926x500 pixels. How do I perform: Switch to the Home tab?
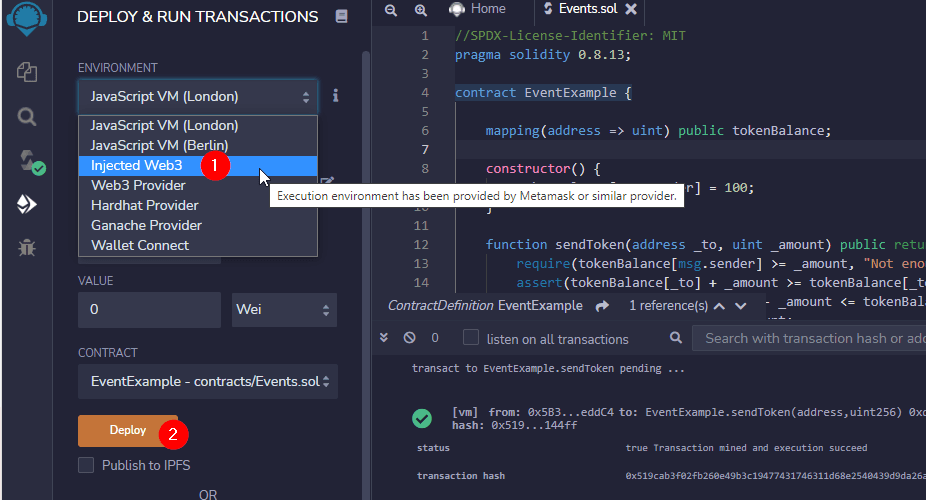pyautogui.click(x=477, y=9)
